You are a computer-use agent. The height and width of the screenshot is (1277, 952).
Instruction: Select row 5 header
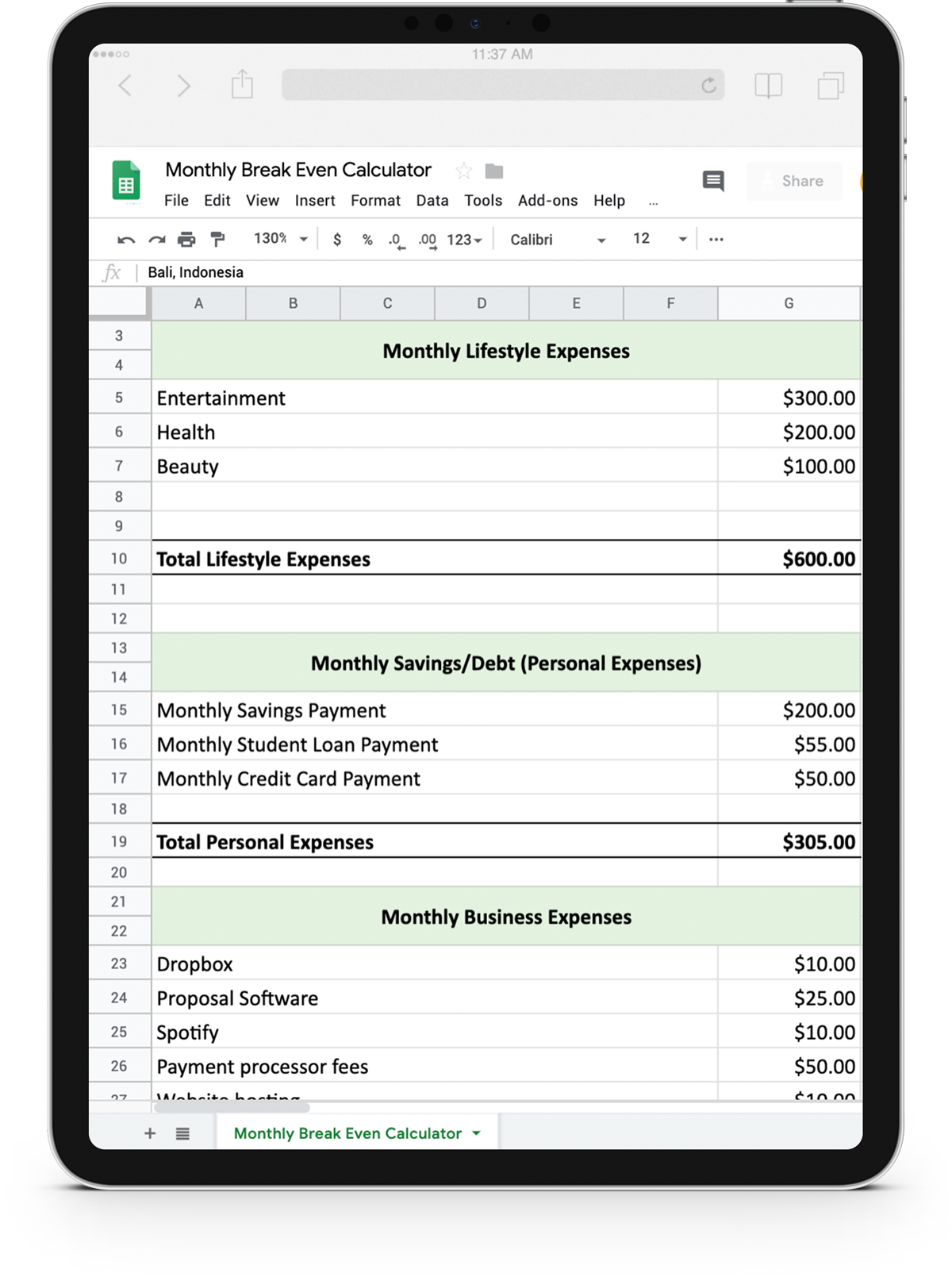pyautogui.click(x=119, y=398)
